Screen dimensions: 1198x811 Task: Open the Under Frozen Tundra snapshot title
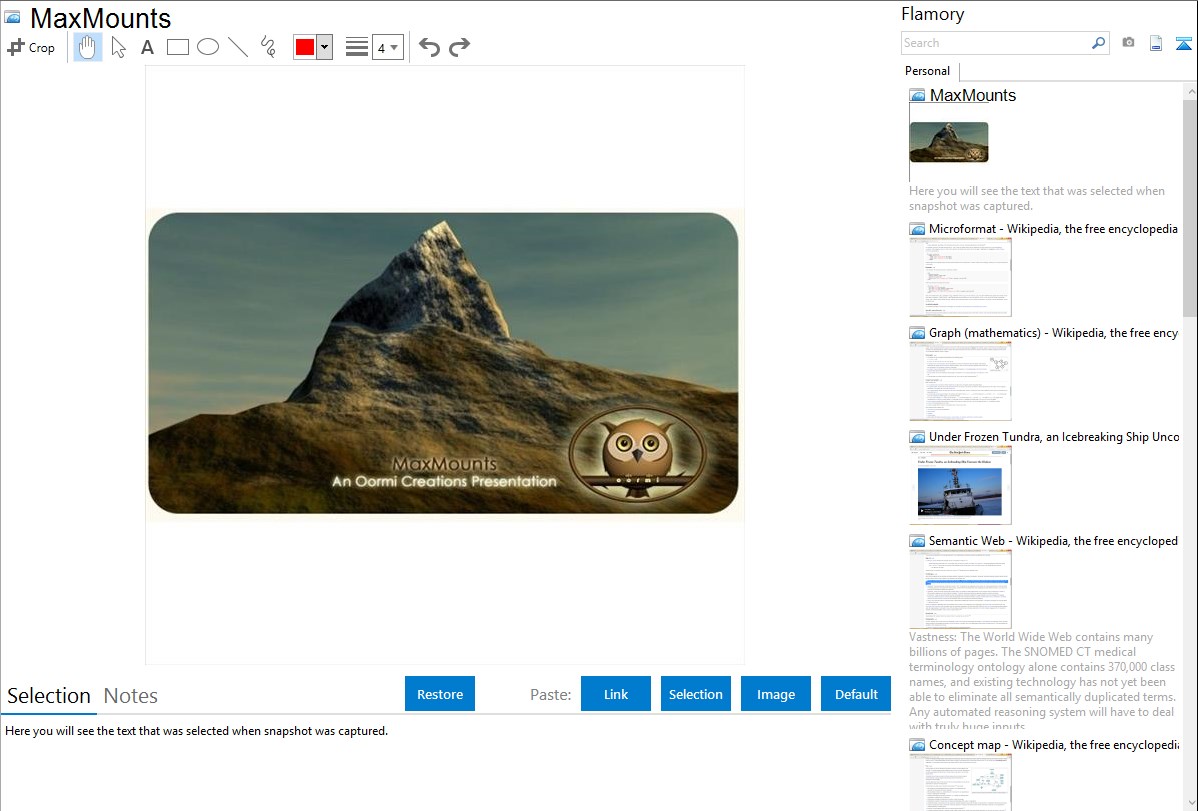tap(1054, 437)
